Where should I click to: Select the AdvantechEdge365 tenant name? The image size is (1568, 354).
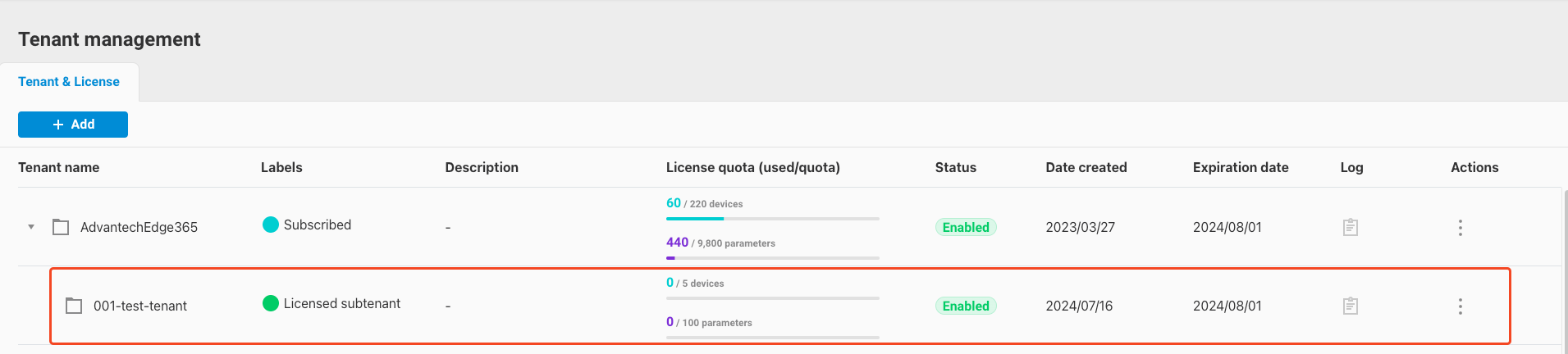(x=139, y=227)
